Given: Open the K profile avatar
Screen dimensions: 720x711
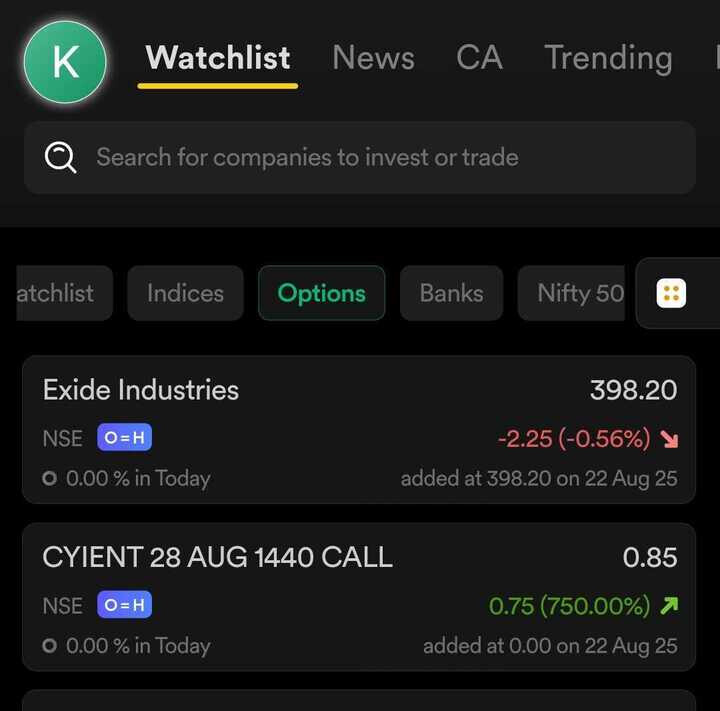Looking at the screenshot, I should pos(65,62).
